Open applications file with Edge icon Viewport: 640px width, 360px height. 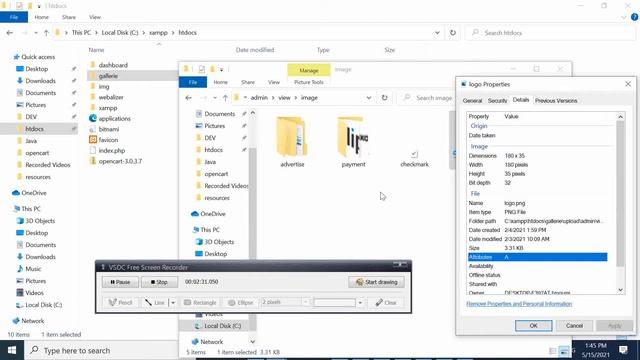tap(114, 119)
